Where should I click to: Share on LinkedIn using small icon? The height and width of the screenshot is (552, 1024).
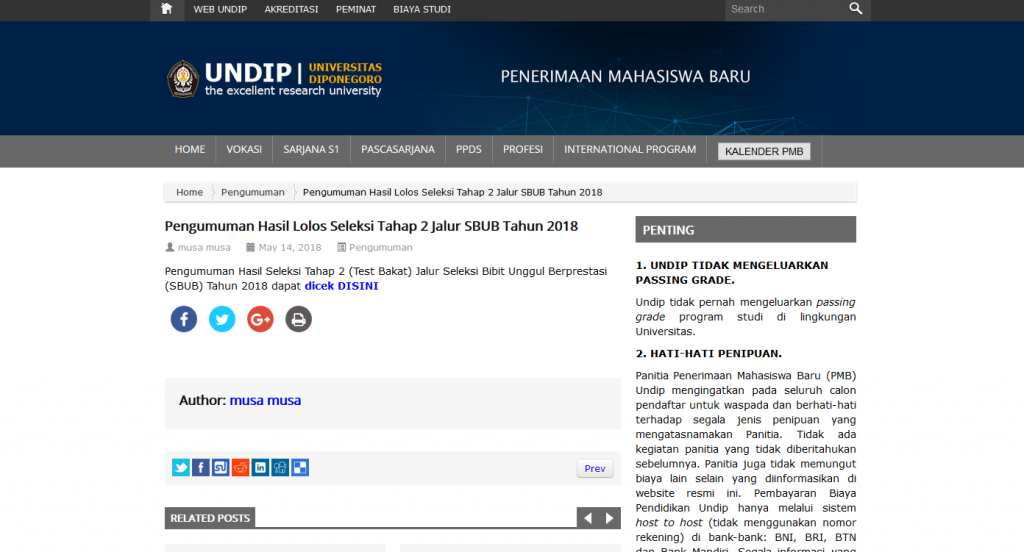[x=260, y=467]
